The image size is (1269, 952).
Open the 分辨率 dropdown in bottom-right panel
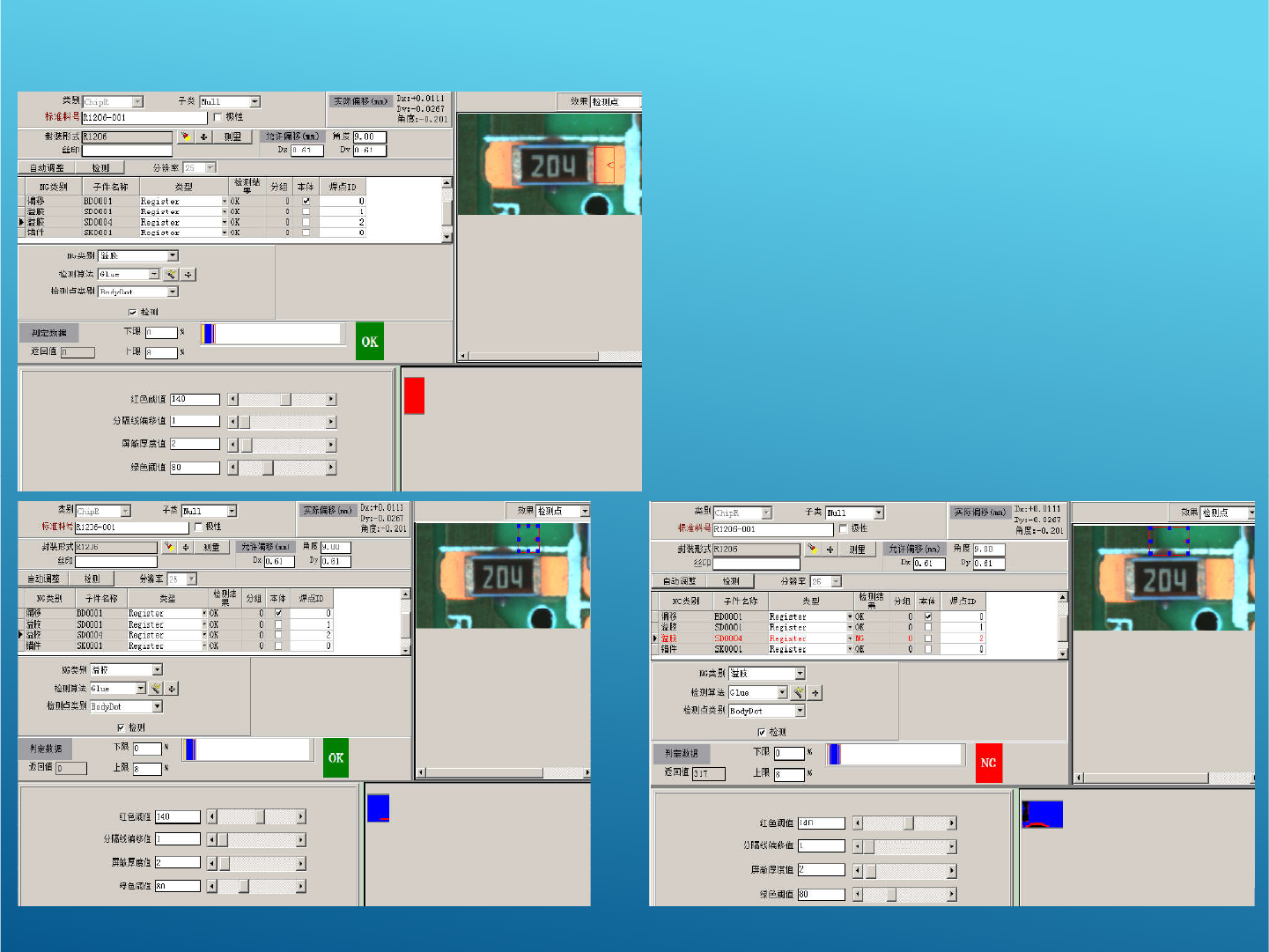tap(836, 581)
